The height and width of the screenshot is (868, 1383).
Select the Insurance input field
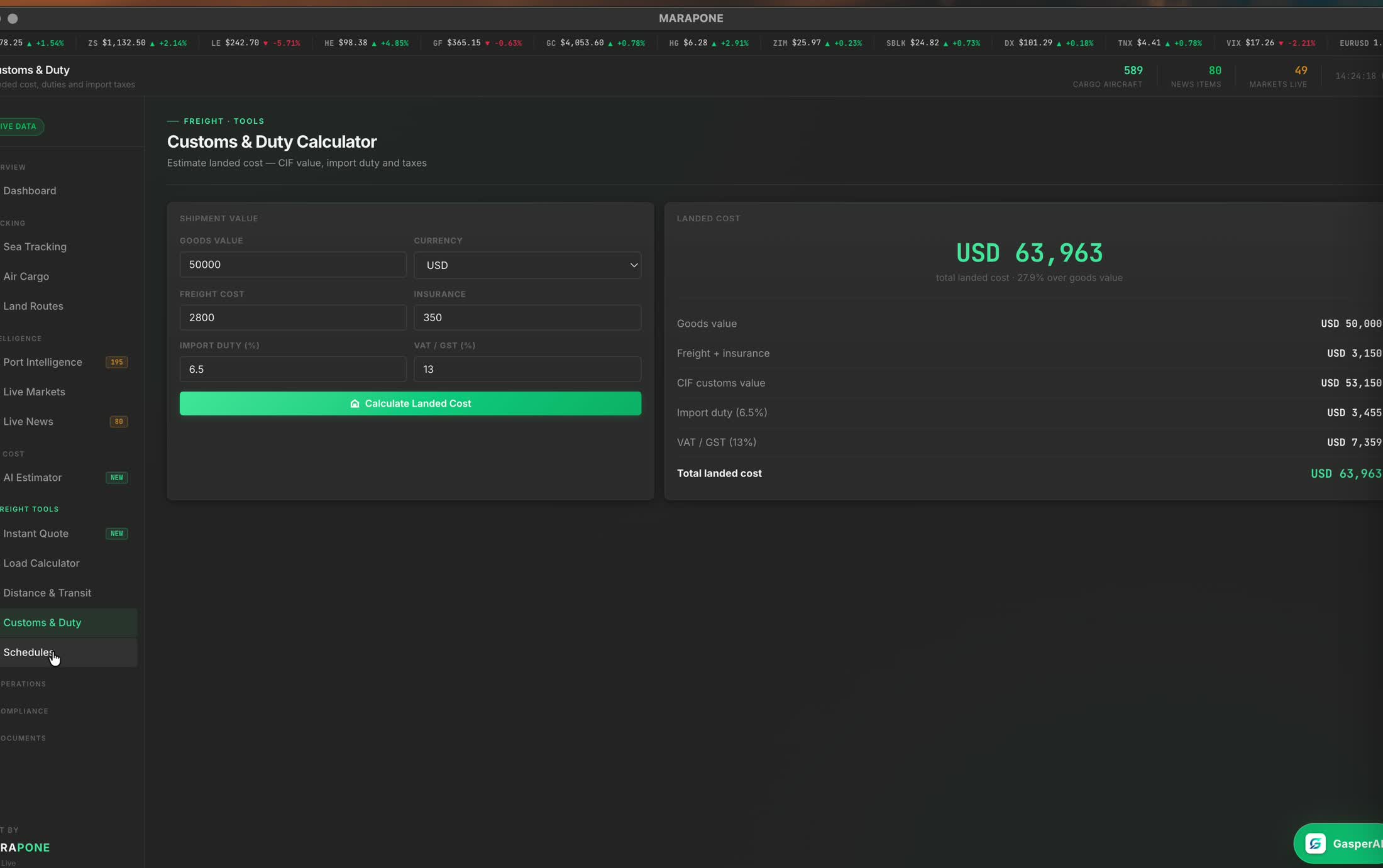tap(527, 317)
